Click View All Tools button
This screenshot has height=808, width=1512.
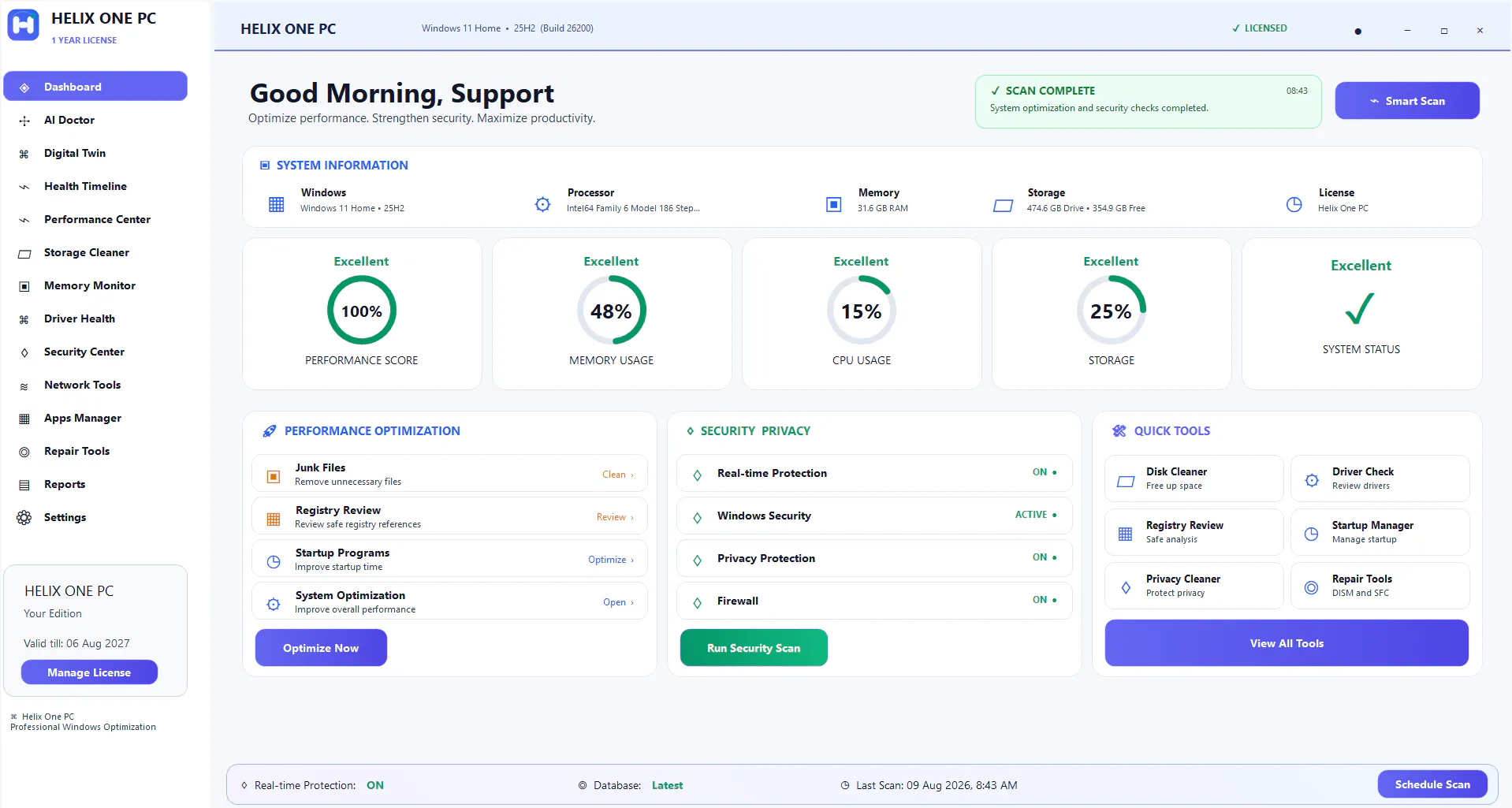(x=1287, y=643)
